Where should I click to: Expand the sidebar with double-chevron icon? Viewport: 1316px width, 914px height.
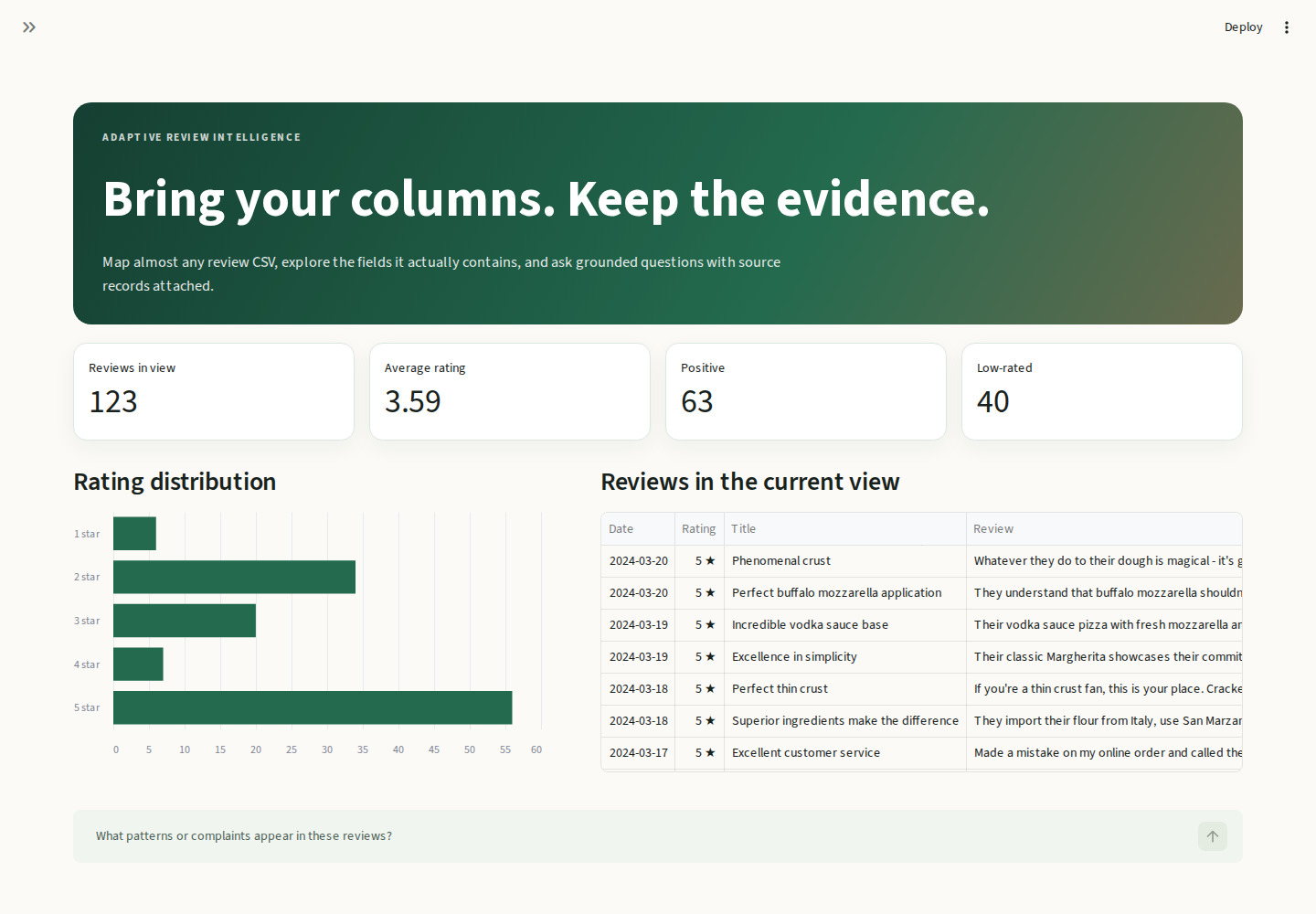tap(29, 27)
